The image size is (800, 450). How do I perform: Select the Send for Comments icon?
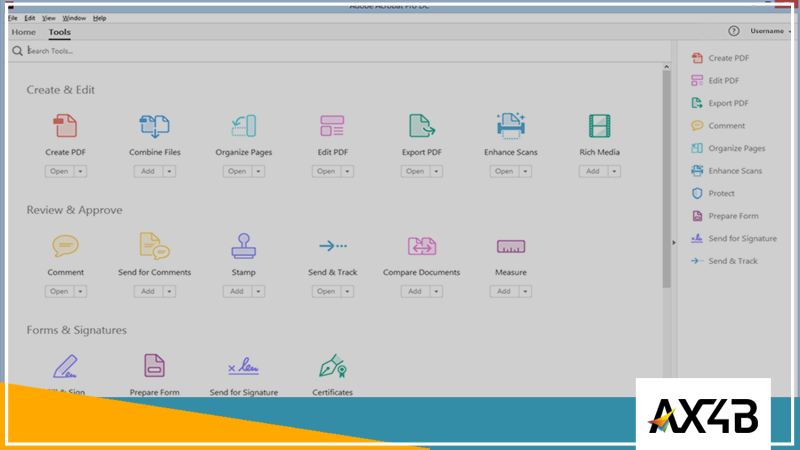155,246
